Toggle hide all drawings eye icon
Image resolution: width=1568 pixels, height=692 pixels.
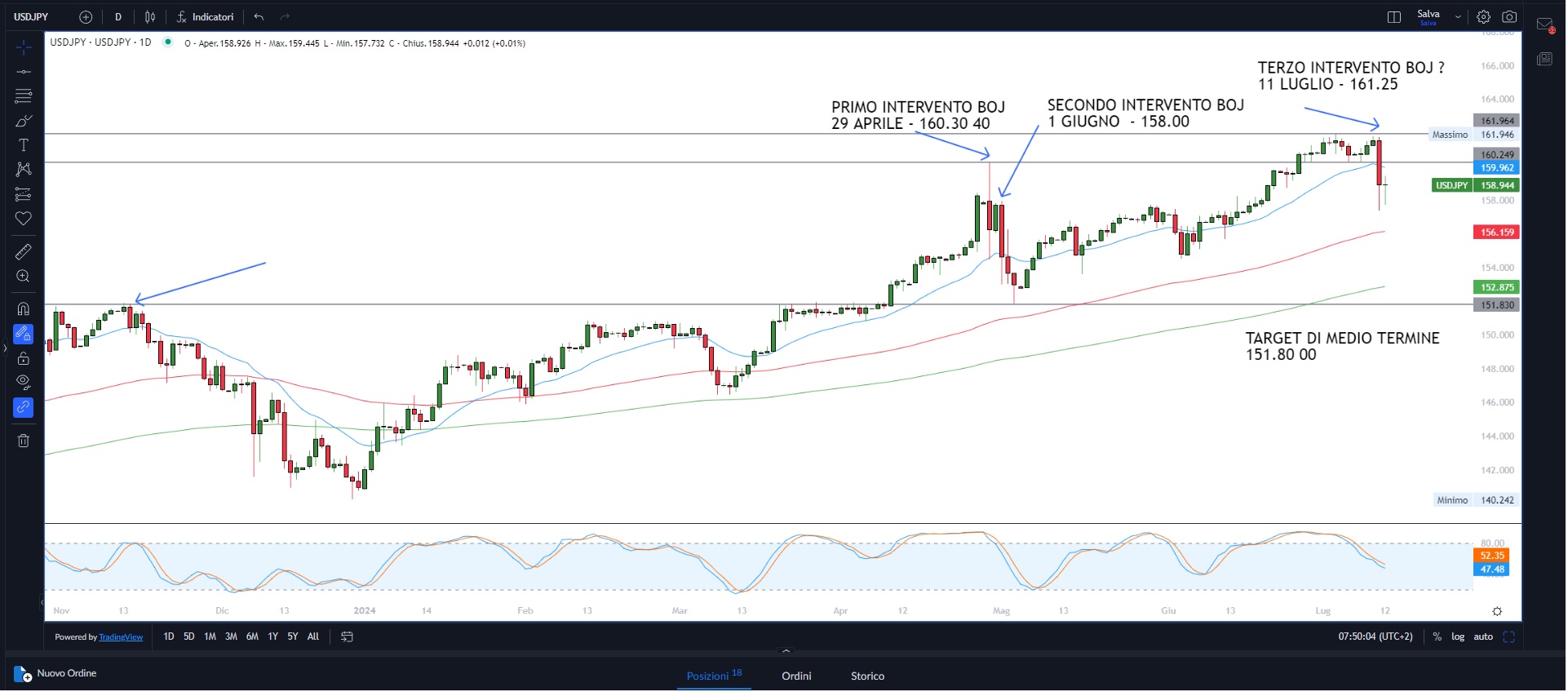24,381
